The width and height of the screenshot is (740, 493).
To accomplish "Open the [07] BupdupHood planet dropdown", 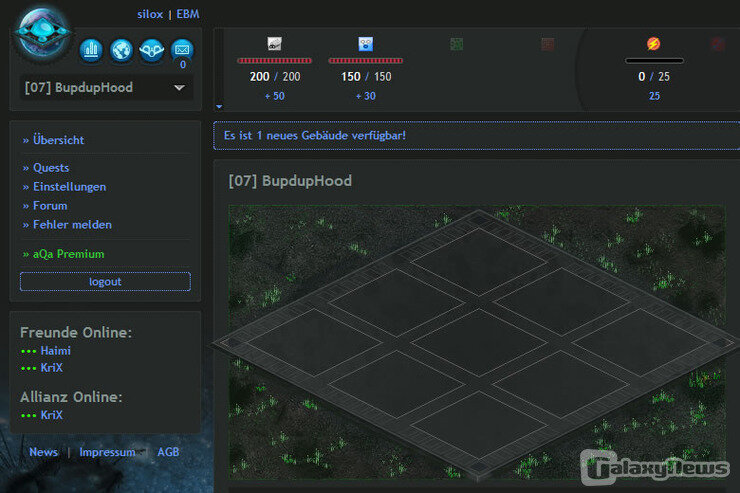I will point(106,88).
